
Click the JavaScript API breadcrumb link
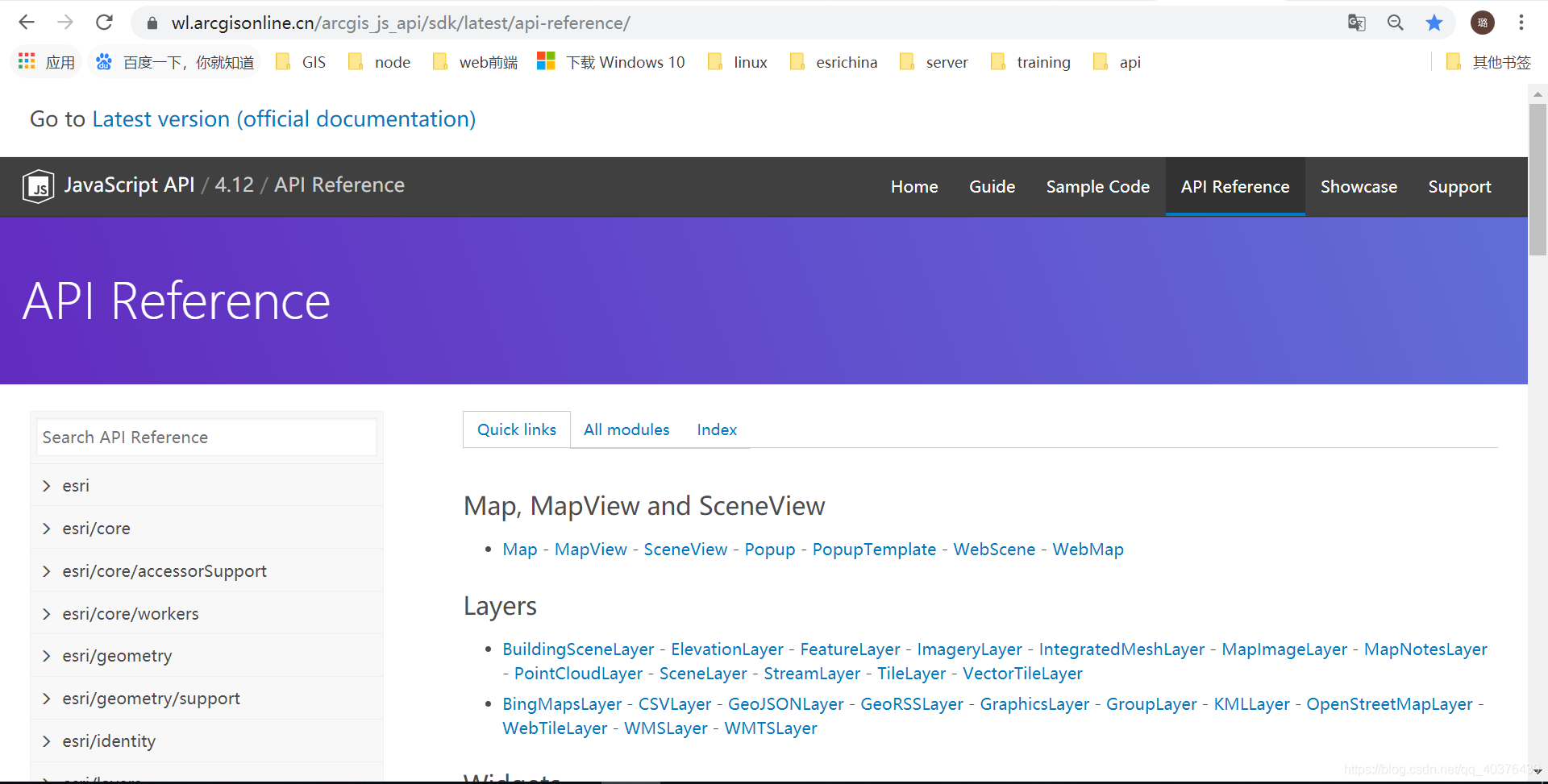point(129,185)
